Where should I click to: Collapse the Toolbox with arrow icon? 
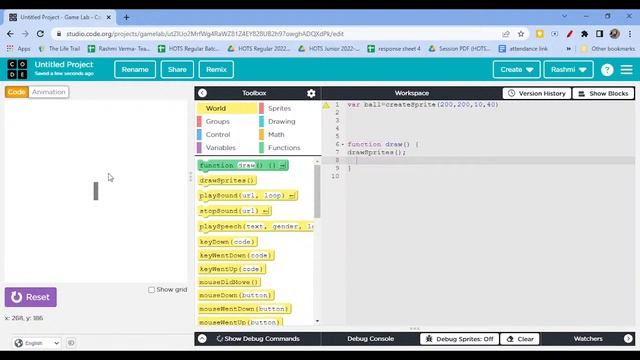point(202,93)
